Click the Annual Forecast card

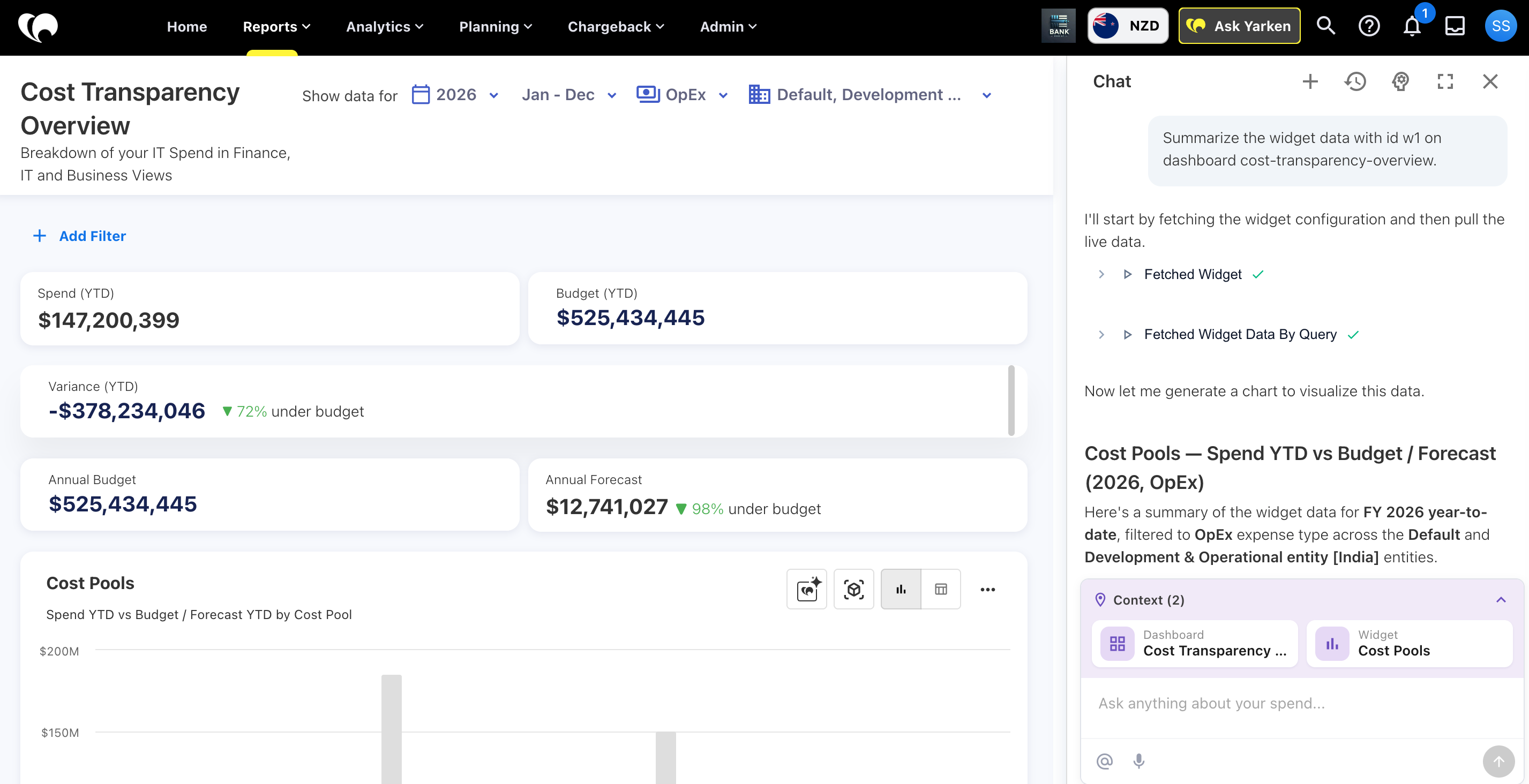pyautogui.click(x=777, y=495)
